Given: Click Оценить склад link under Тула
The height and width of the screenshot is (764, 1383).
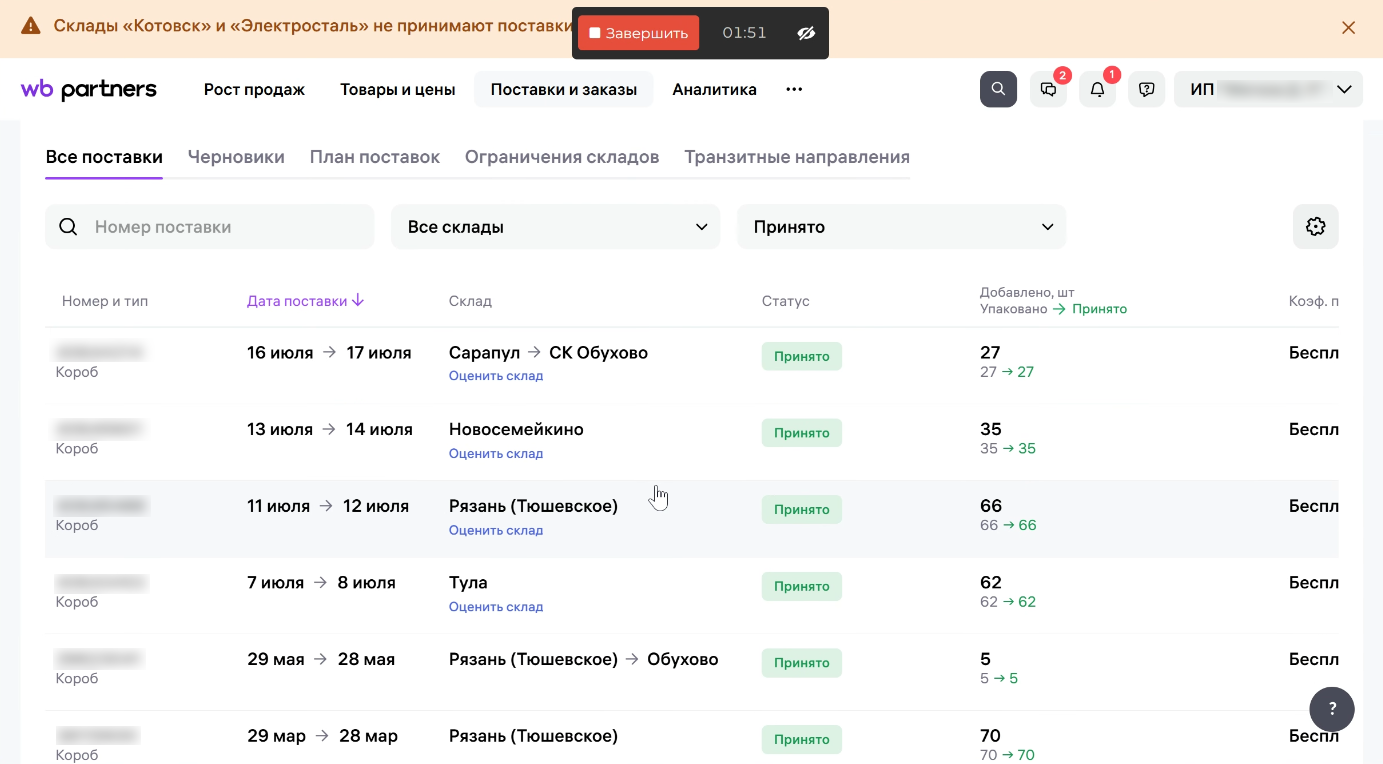Looking at the screenshot, I should tap(496, 607).
